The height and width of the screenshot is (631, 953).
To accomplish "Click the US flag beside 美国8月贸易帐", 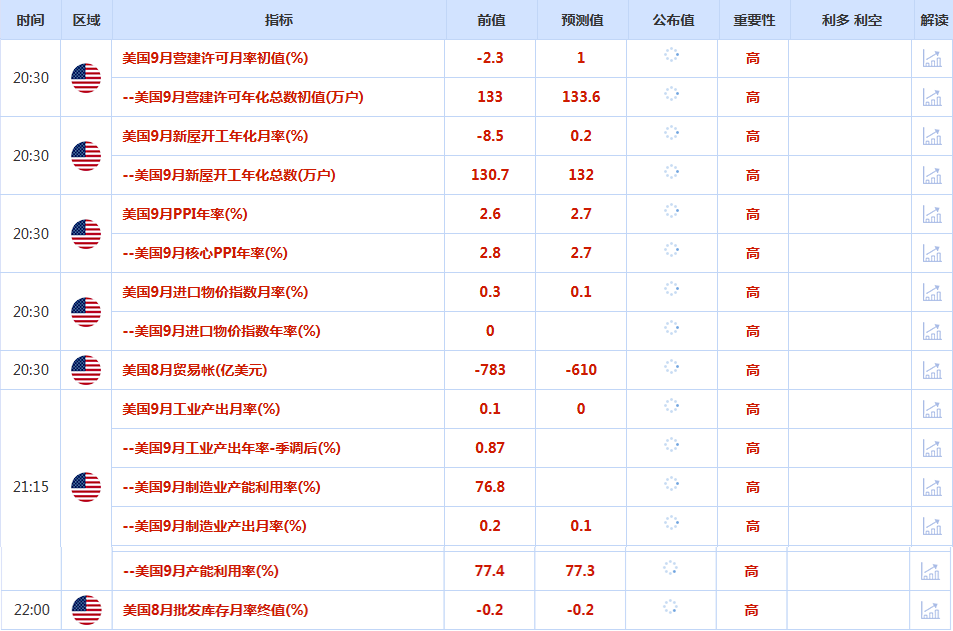I will coord(86,370).
